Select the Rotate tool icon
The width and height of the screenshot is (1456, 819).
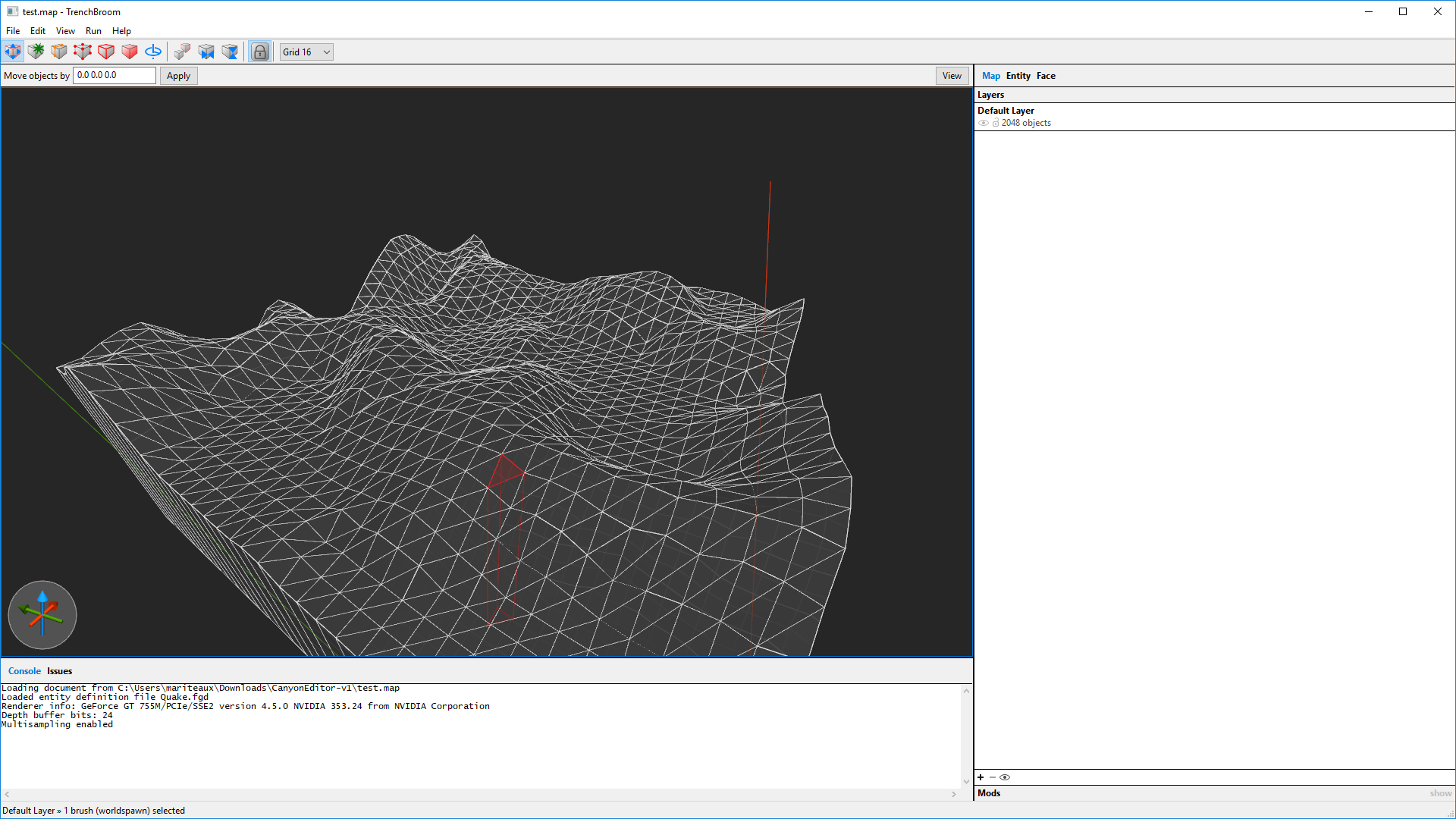click(x=152, y=52)
